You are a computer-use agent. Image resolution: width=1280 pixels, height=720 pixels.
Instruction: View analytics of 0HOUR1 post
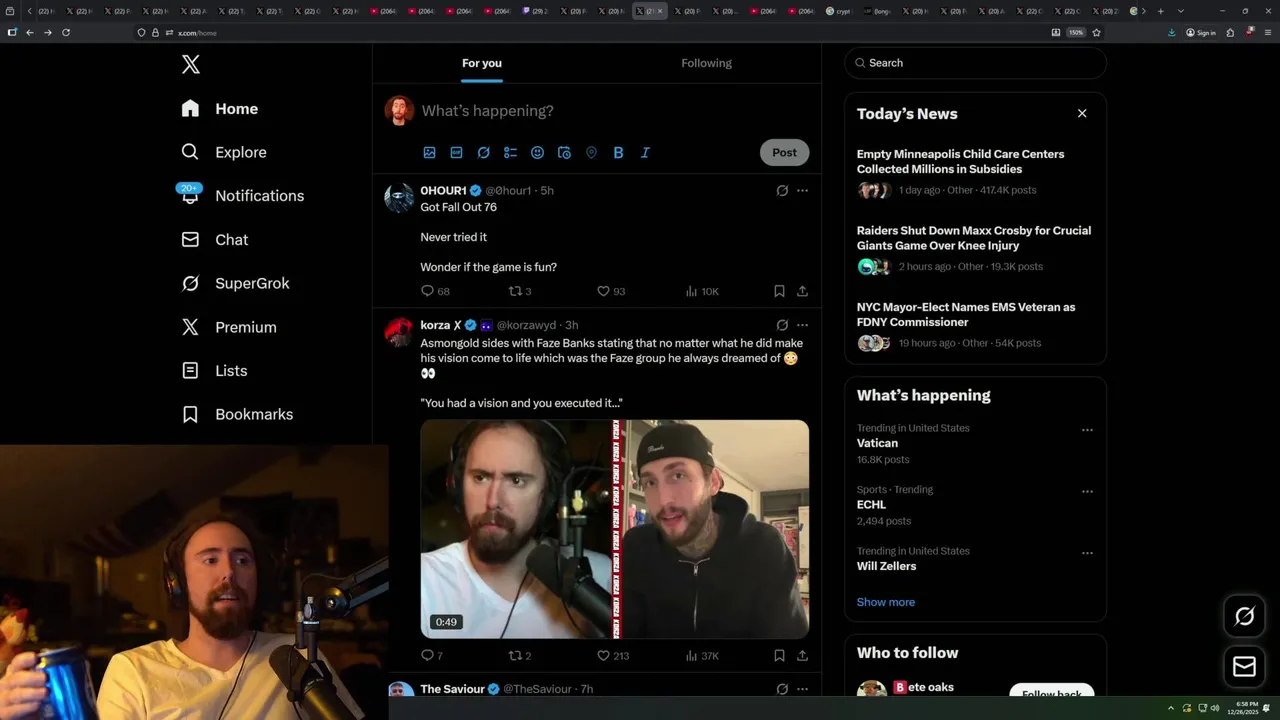coord(702,291)
